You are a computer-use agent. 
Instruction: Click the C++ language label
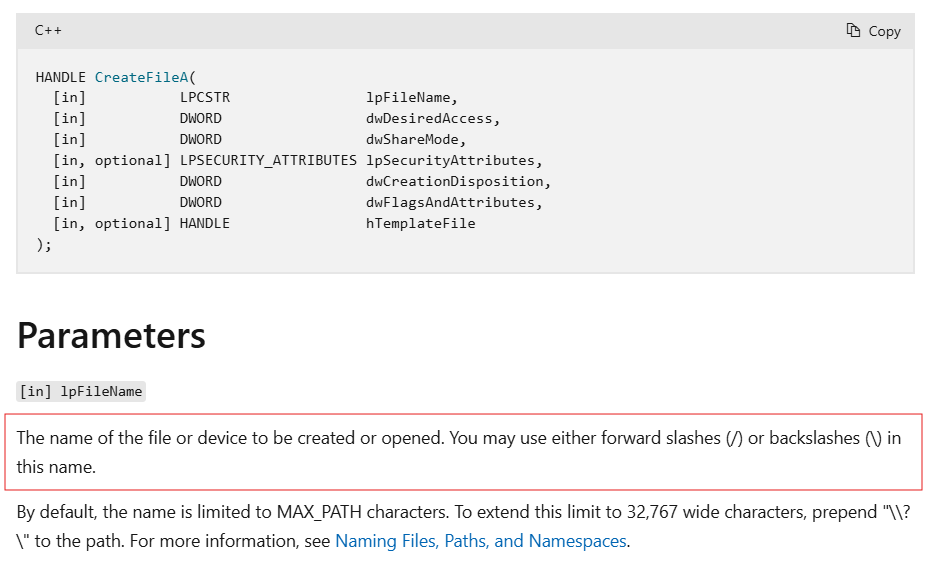(x=48, y=31)
